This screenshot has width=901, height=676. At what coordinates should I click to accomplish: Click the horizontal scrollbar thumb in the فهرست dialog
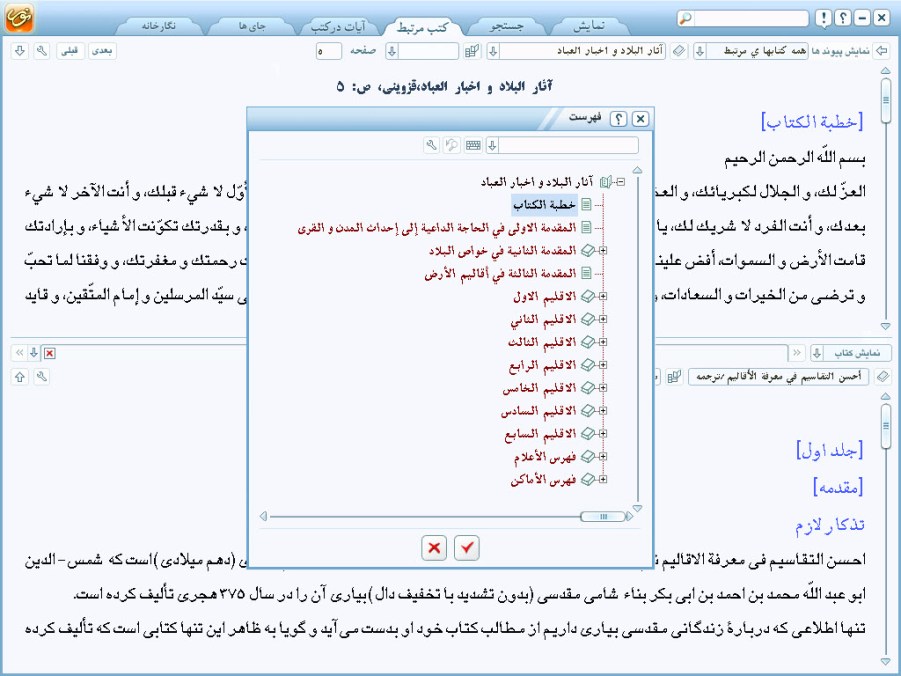click(603, 517)
